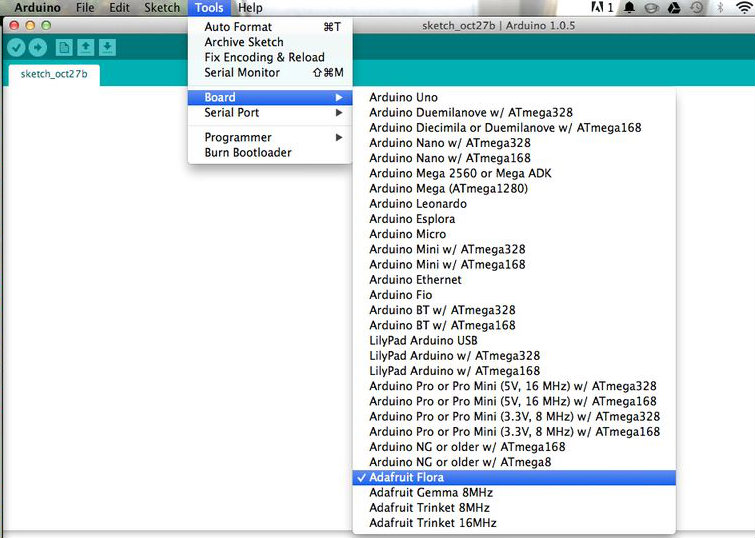Screen dimensions: 755x538
Task: Choose Pro Mini 5V 16 MHz ATmega328
Action: 514,386
